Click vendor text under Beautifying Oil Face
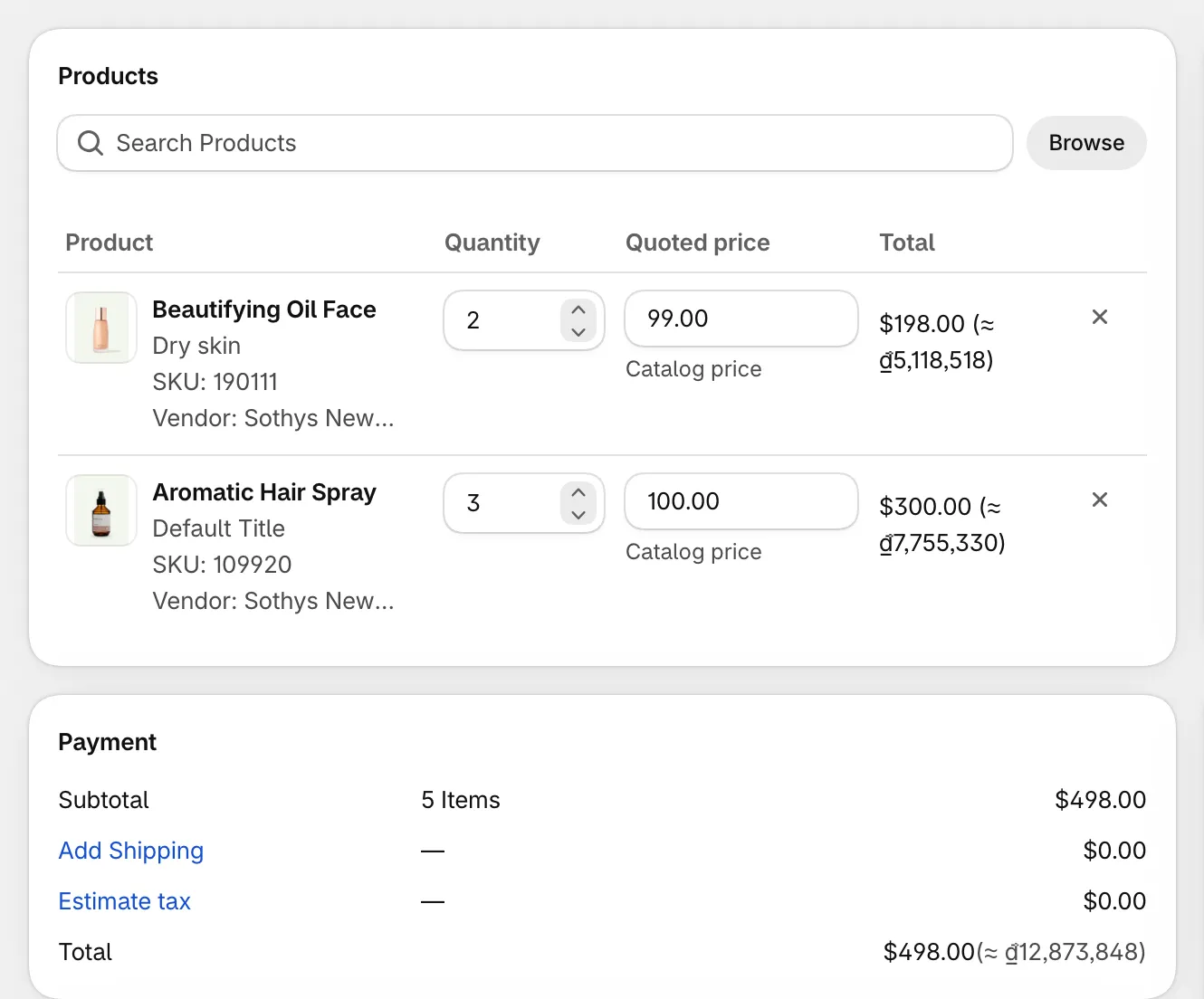Image resolution: width=1204 pixels, height=999 pixels. [273, 418]
